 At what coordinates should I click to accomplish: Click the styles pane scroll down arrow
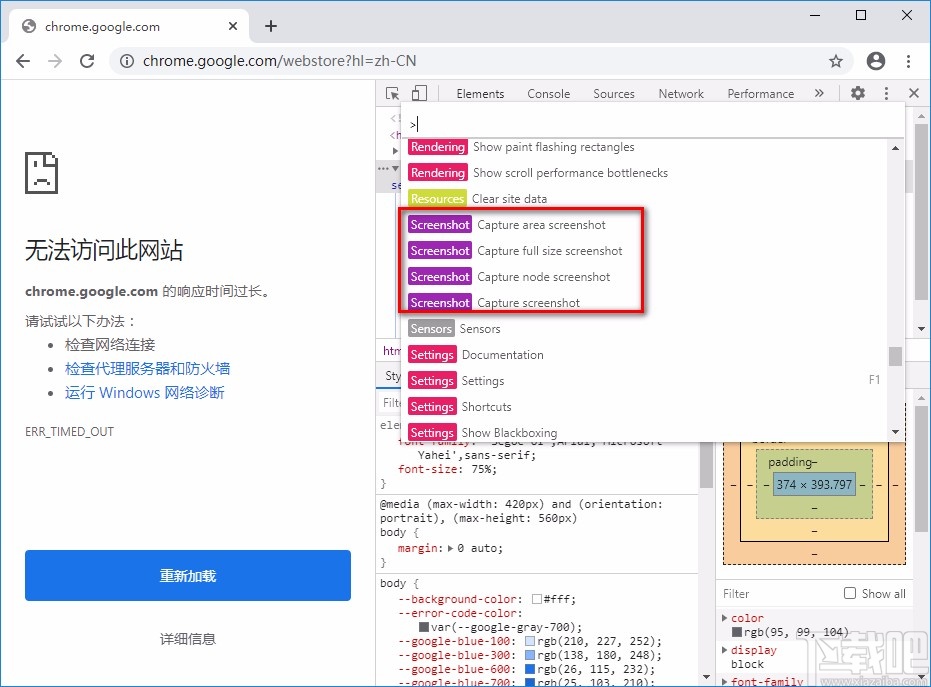[706, 676]
